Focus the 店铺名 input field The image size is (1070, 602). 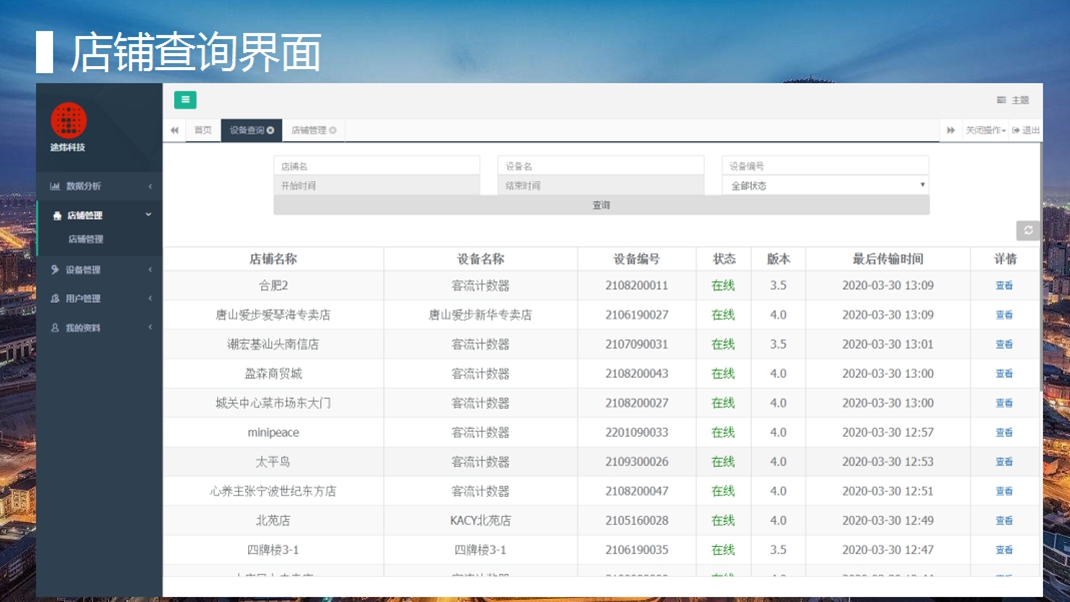(x=377, y=166)
